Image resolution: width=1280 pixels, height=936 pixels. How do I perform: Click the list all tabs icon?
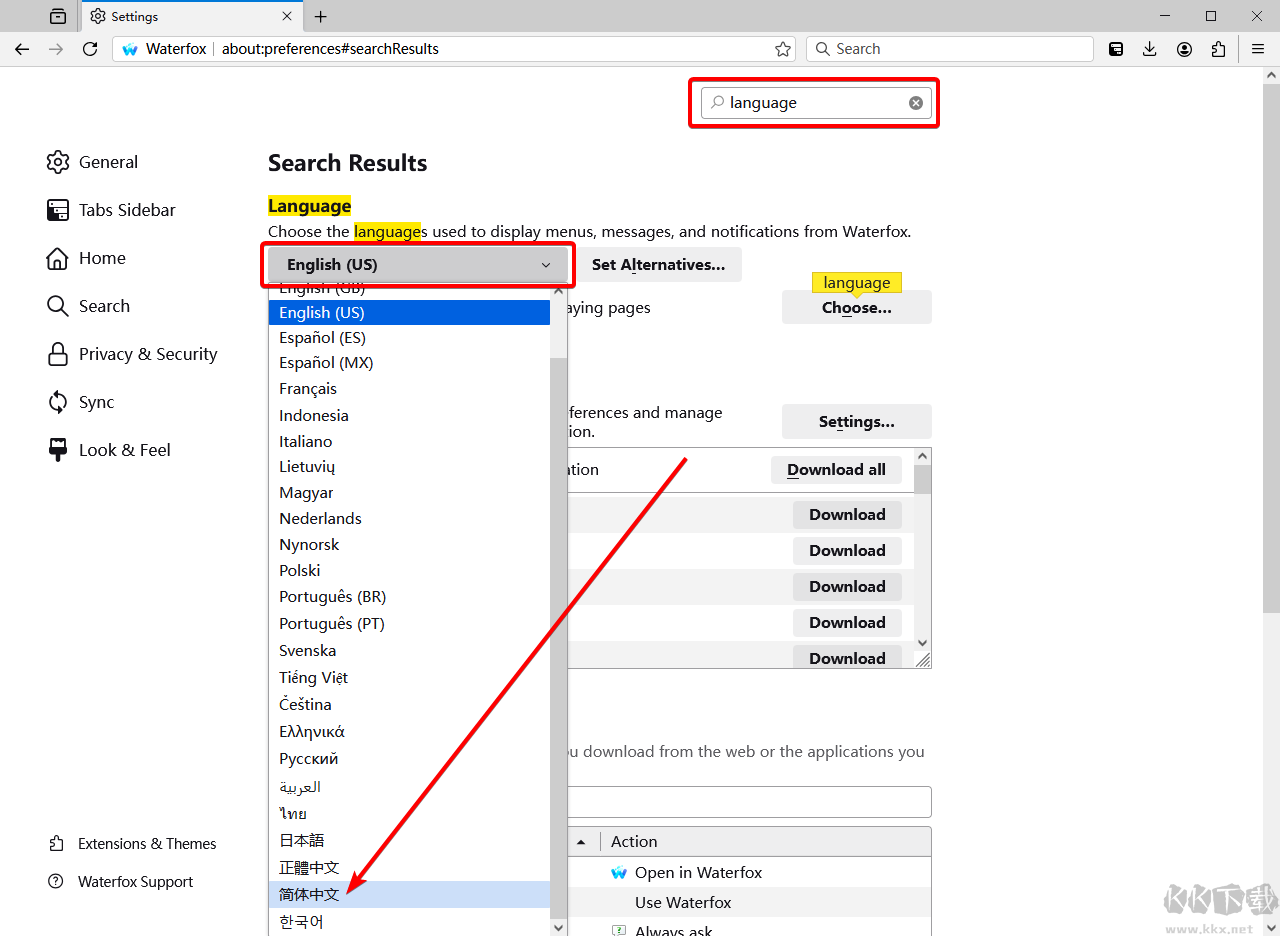pyautogui.click(x=58, y=17)
